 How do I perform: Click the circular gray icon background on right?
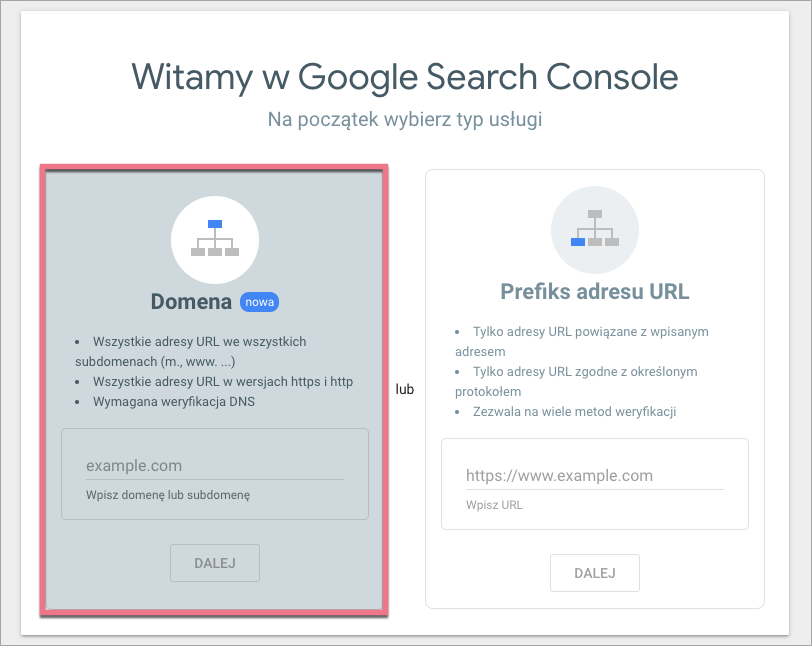click(595, 229)
